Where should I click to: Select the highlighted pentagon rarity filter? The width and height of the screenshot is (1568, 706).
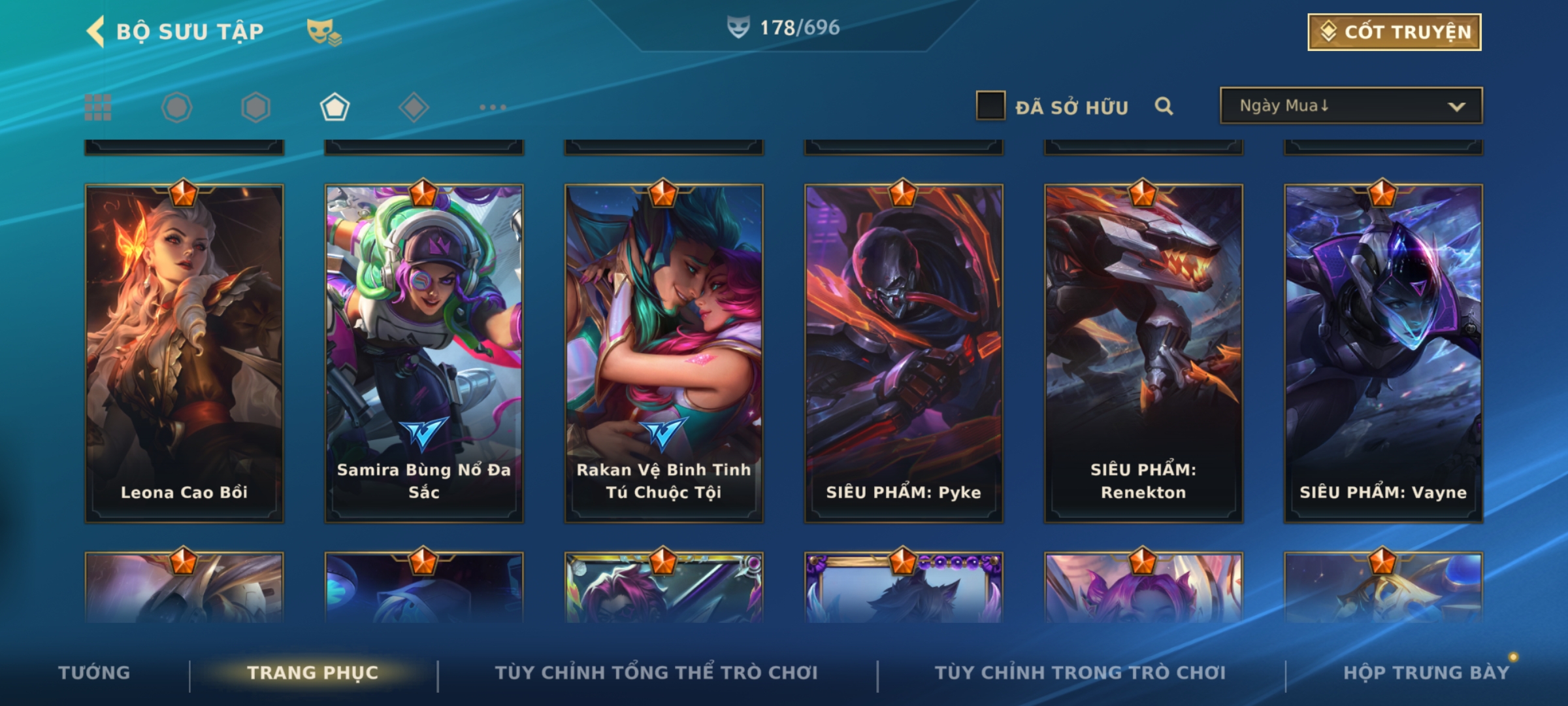(335, 107)
